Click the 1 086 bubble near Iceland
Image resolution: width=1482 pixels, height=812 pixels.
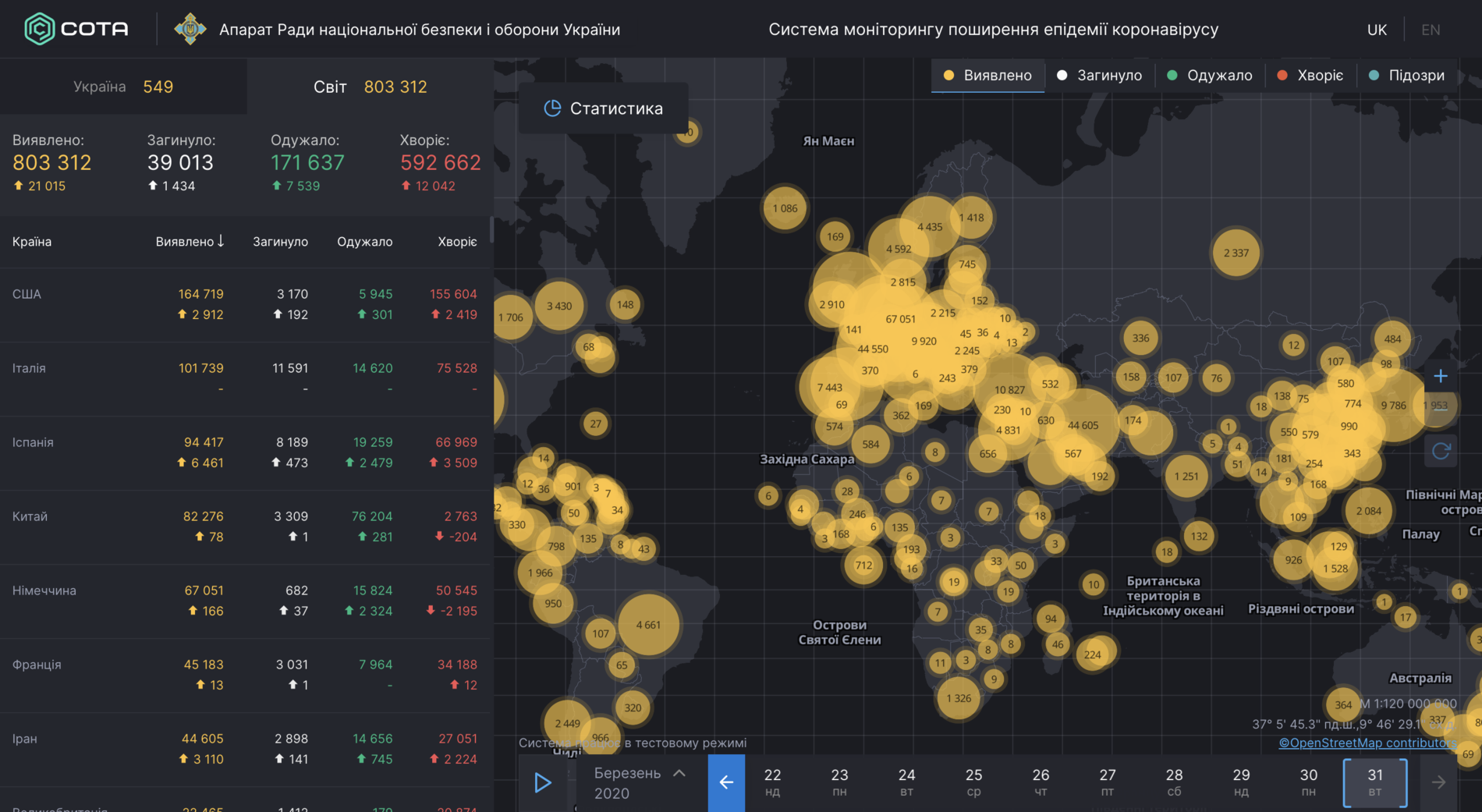[785, 208]
